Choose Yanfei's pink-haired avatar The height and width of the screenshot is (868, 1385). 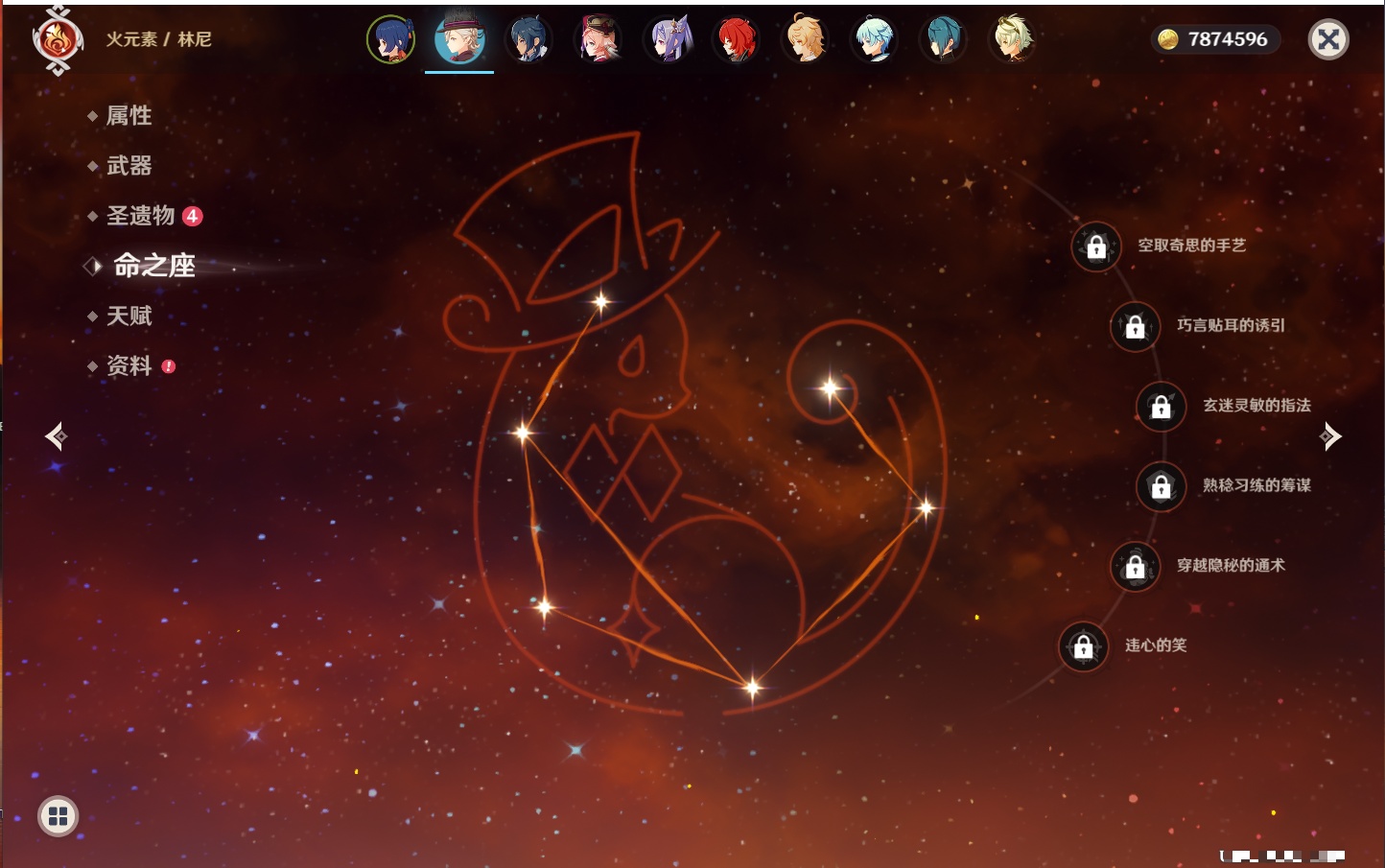pyautogui.click(x=598, y=39)
